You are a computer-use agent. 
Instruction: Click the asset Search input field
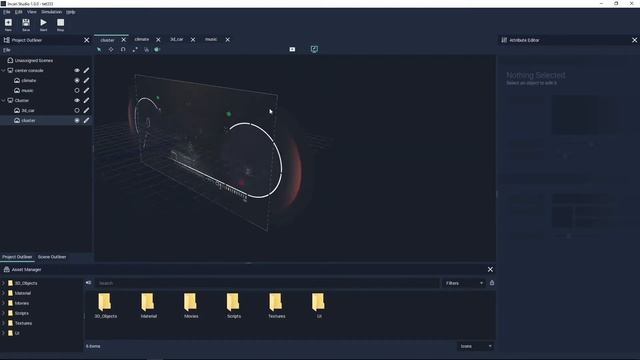(x=268, y=283)
